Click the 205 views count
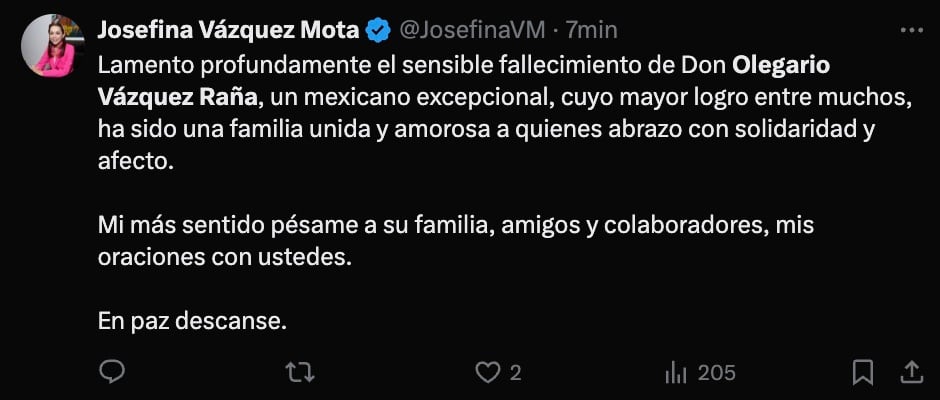940x400 pixels. (716, 373)
